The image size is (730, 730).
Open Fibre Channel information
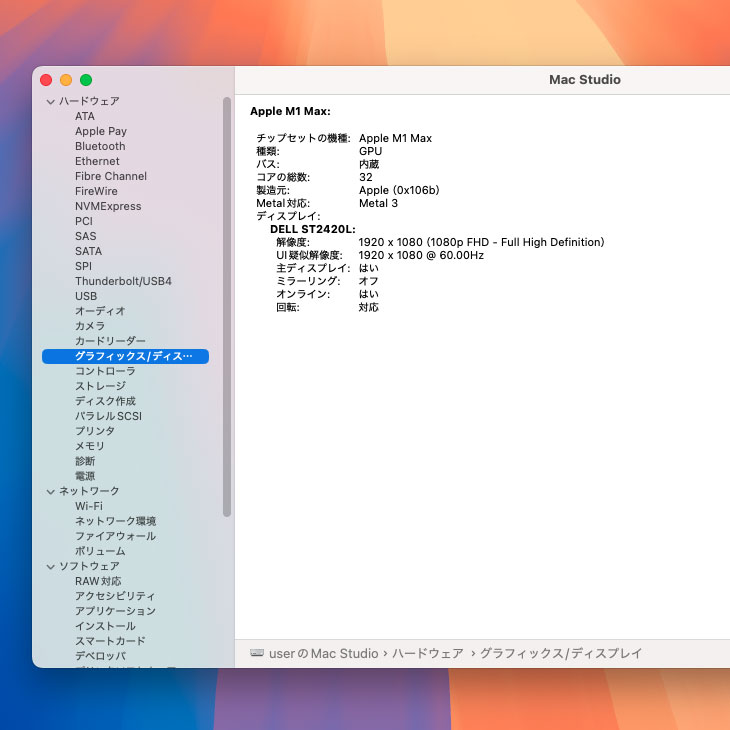coord(111,176)
